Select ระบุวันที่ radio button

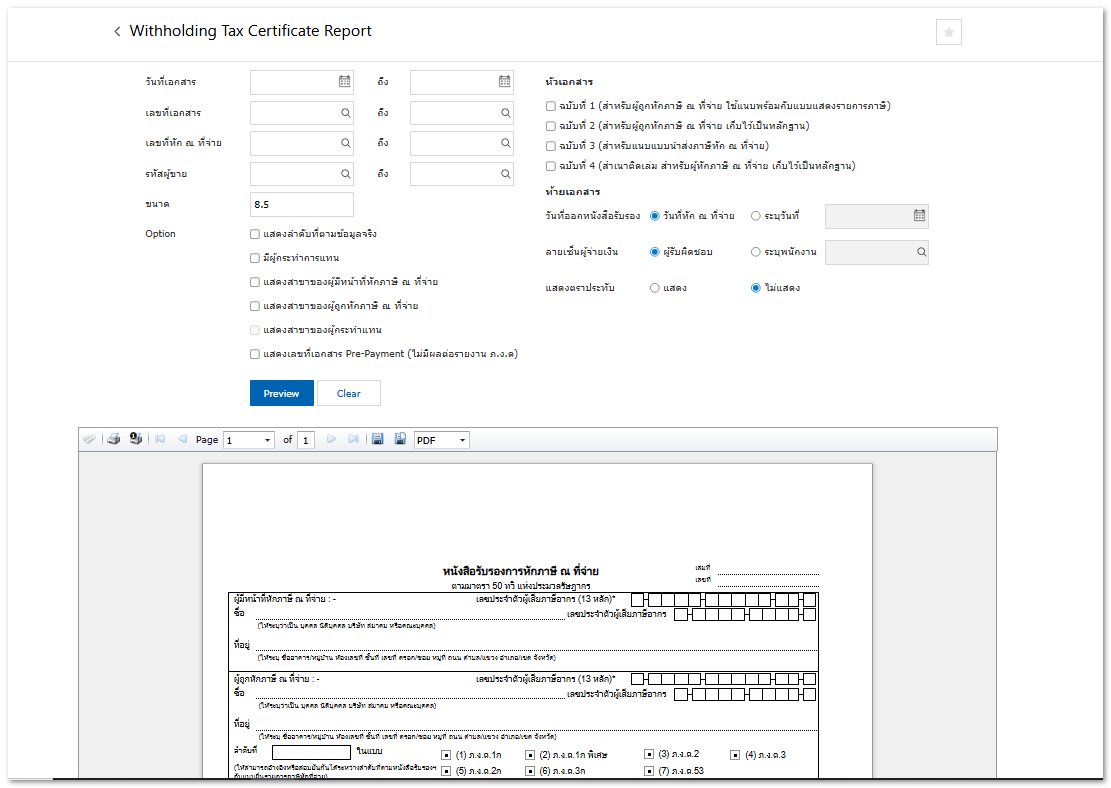click(x=756, y=216)
